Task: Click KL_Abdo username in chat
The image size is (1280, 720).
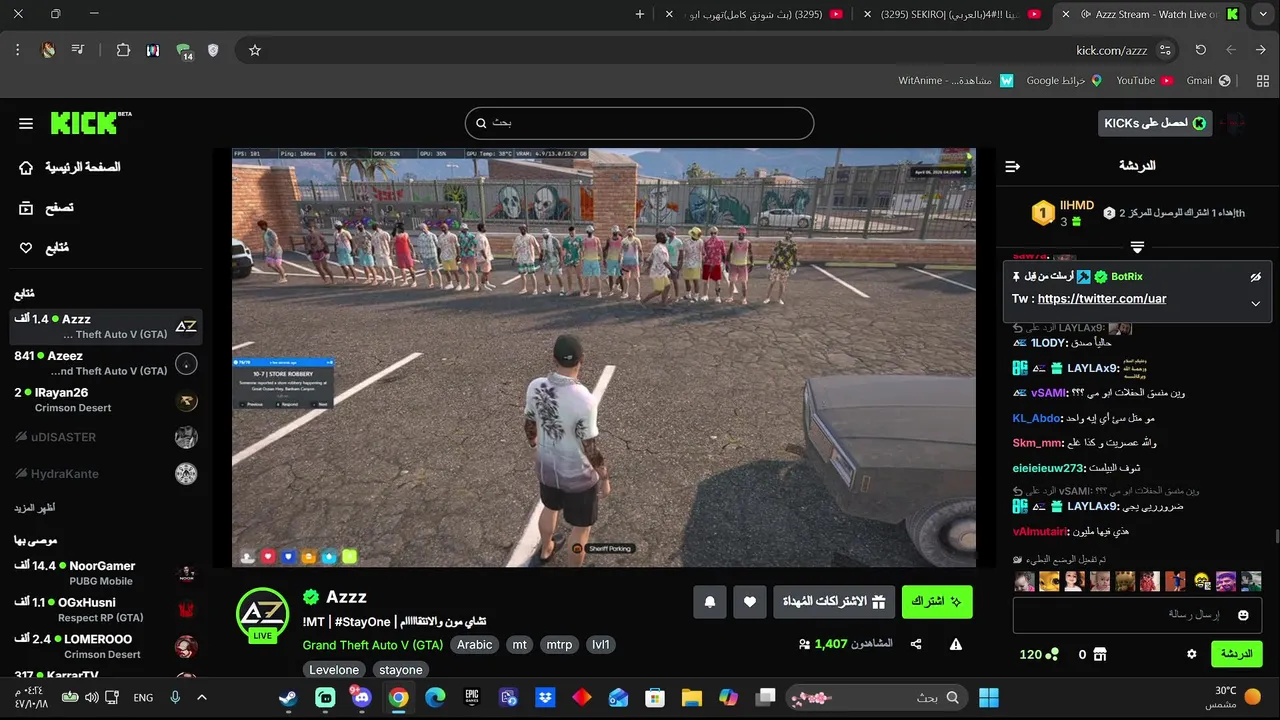Action: click(1036, 418)
